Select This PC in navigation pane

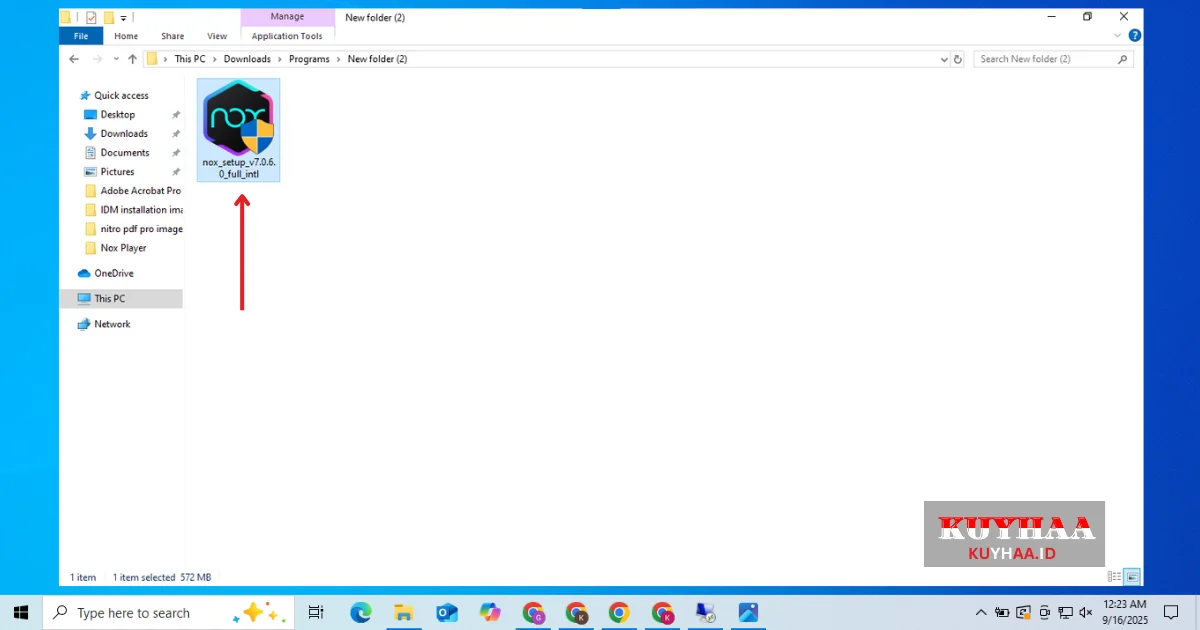tap(109, 299)
